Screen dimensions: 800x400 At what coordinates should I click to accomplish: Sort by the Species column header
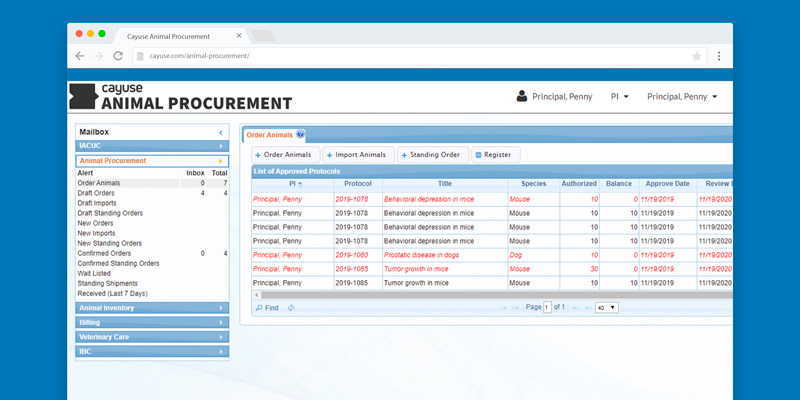coord(534,184)
